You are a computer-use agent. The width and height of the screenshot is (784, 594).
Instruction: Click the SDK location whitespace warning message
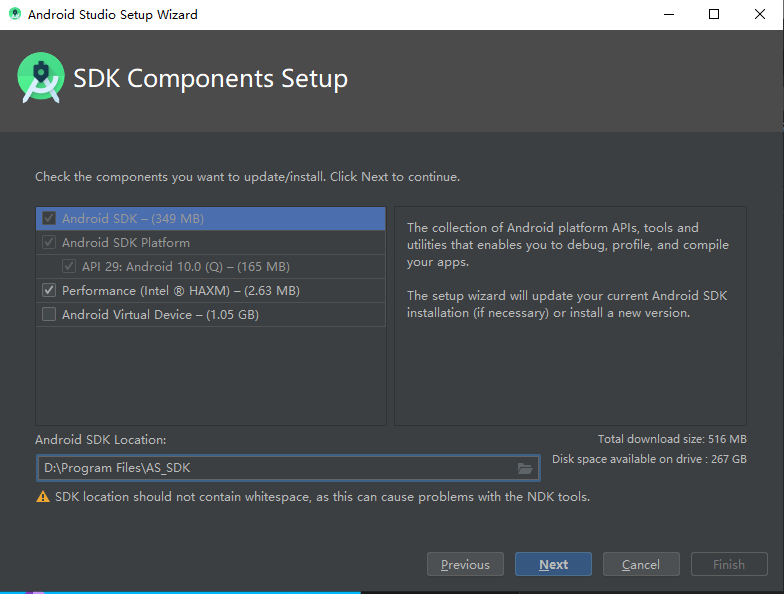click(x=322, y=496)
